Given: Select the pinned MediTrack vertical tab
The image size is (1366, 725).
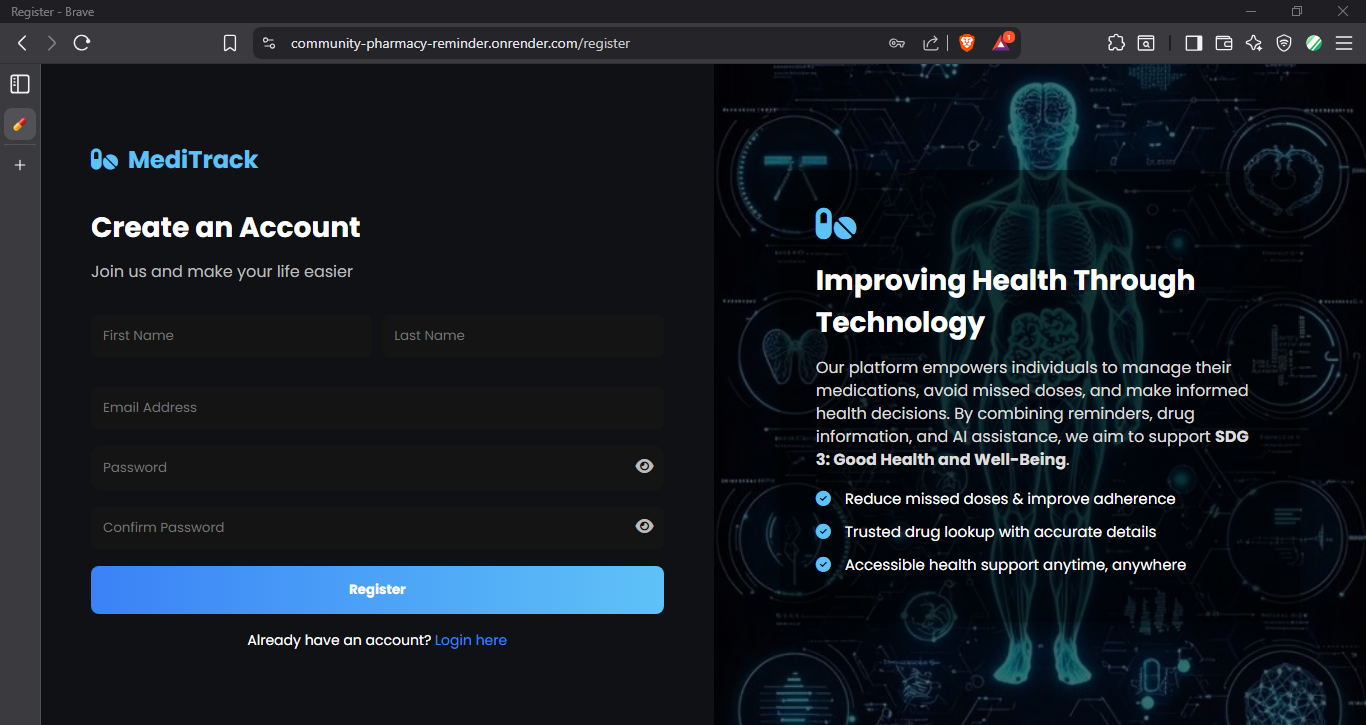Looking at the screenshot, I should tap(20, 124).
